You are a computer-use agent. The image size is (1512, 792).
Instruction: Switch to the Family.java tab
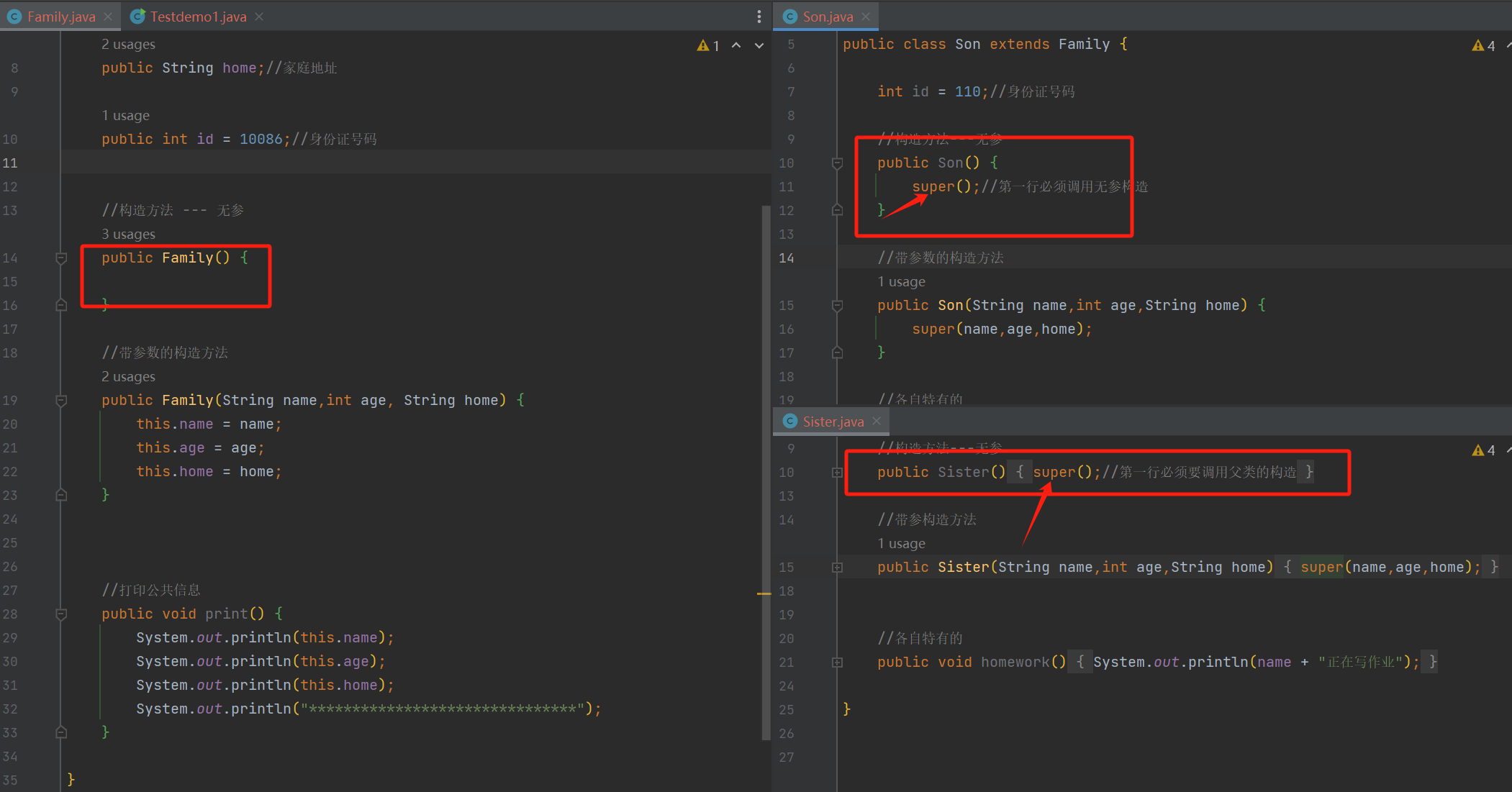click(x=60, y=17)
